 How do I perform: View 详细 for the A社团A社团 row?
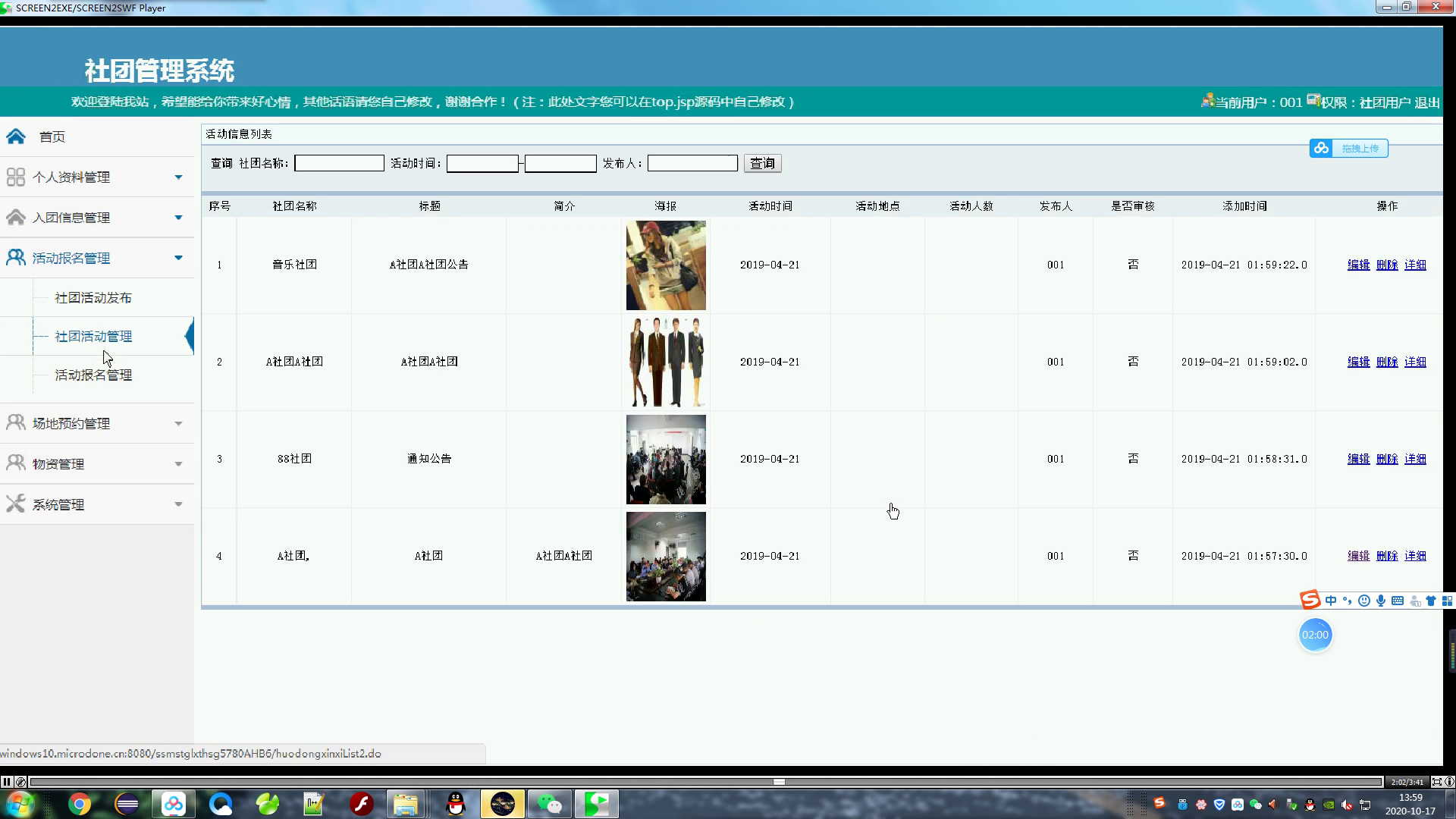pyautogui.click(x=1415, y=362)
